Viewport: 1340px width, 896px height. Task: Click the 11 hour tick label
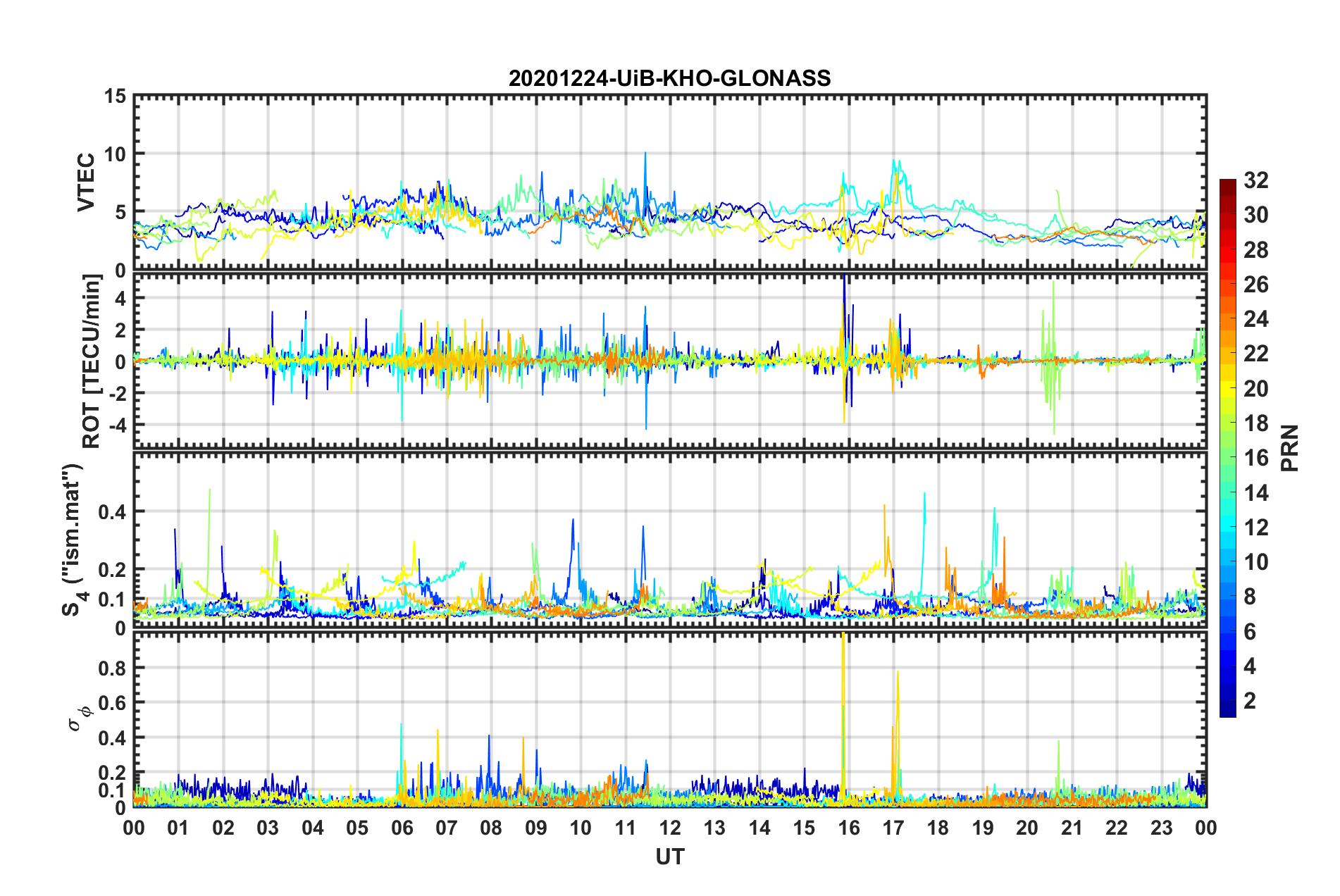click(625, 828)
